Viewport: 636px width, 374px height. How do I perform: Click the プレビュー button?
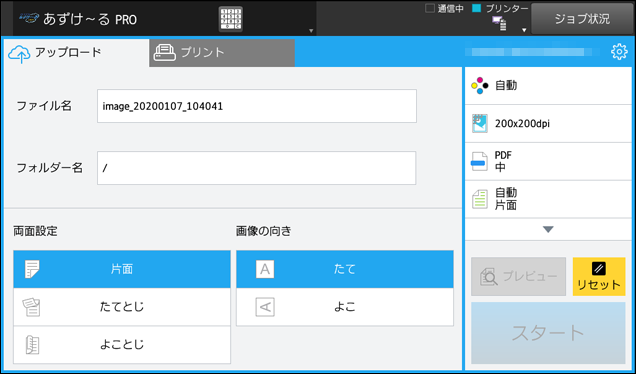pos(518,277)
